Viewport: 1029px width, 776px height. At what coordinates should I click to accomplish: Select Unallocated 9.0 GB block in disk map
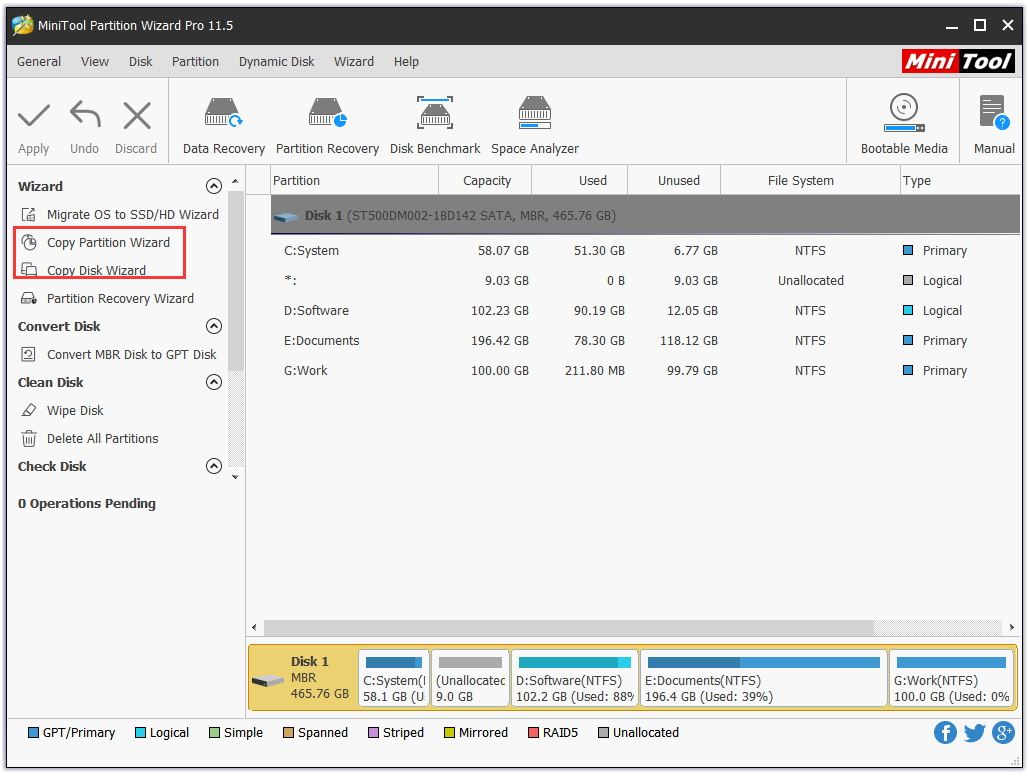[470, 678]
